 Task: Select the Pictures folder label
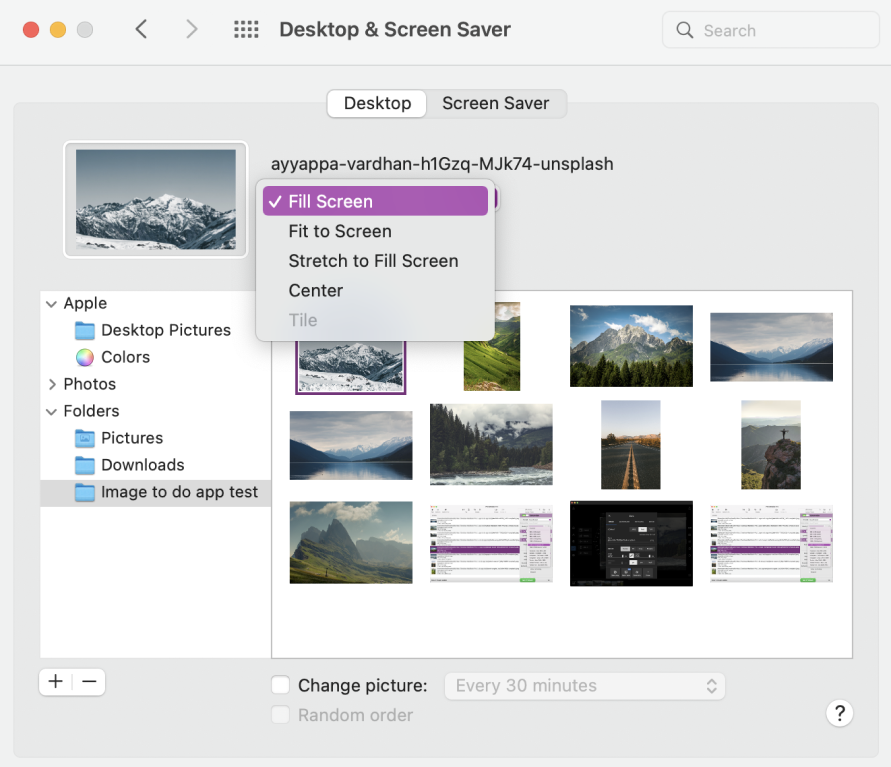132,438
